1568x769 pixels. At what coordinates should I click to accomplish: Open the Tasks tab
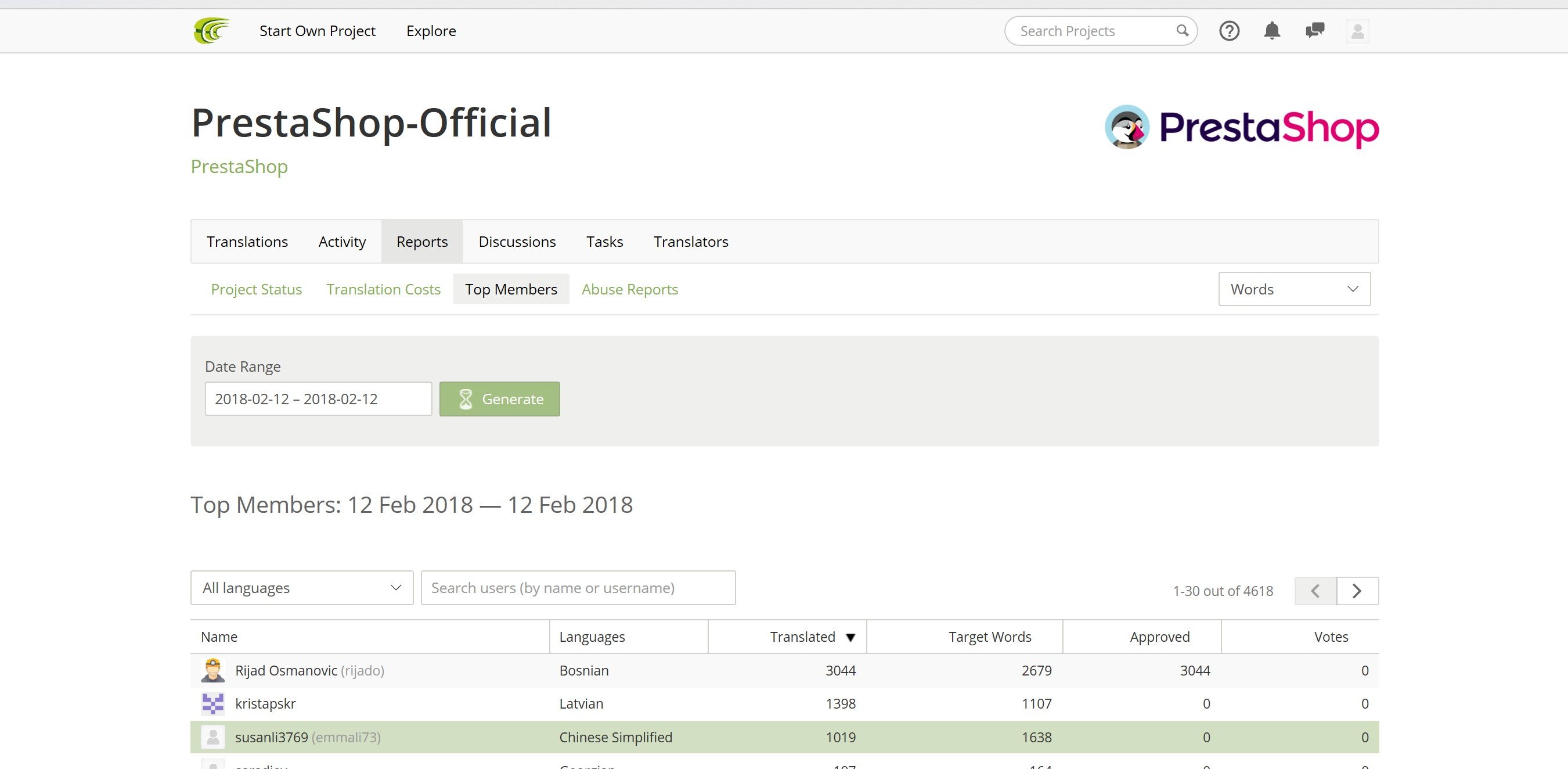[x=604, y=242]
